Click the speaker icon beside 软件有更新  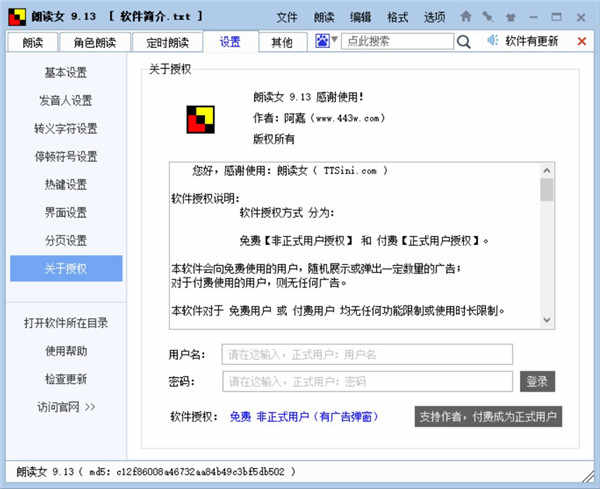point(492,40)
